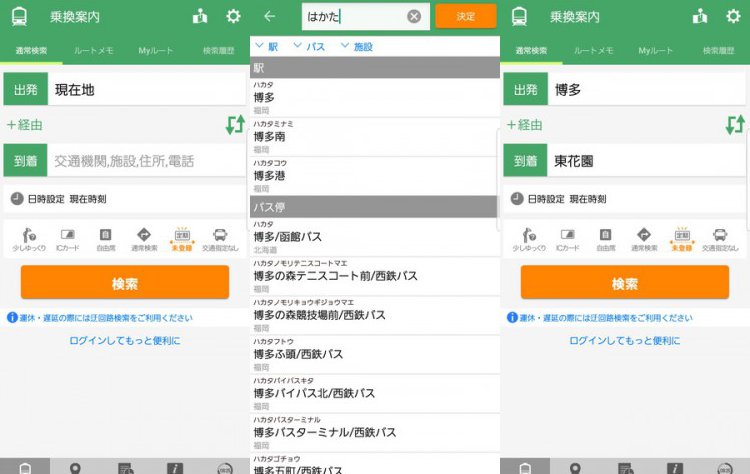The image size is (750, 474).
Task: Tap 未登録 commuter pass icon on right screen
Action: [x=682, y=239]
